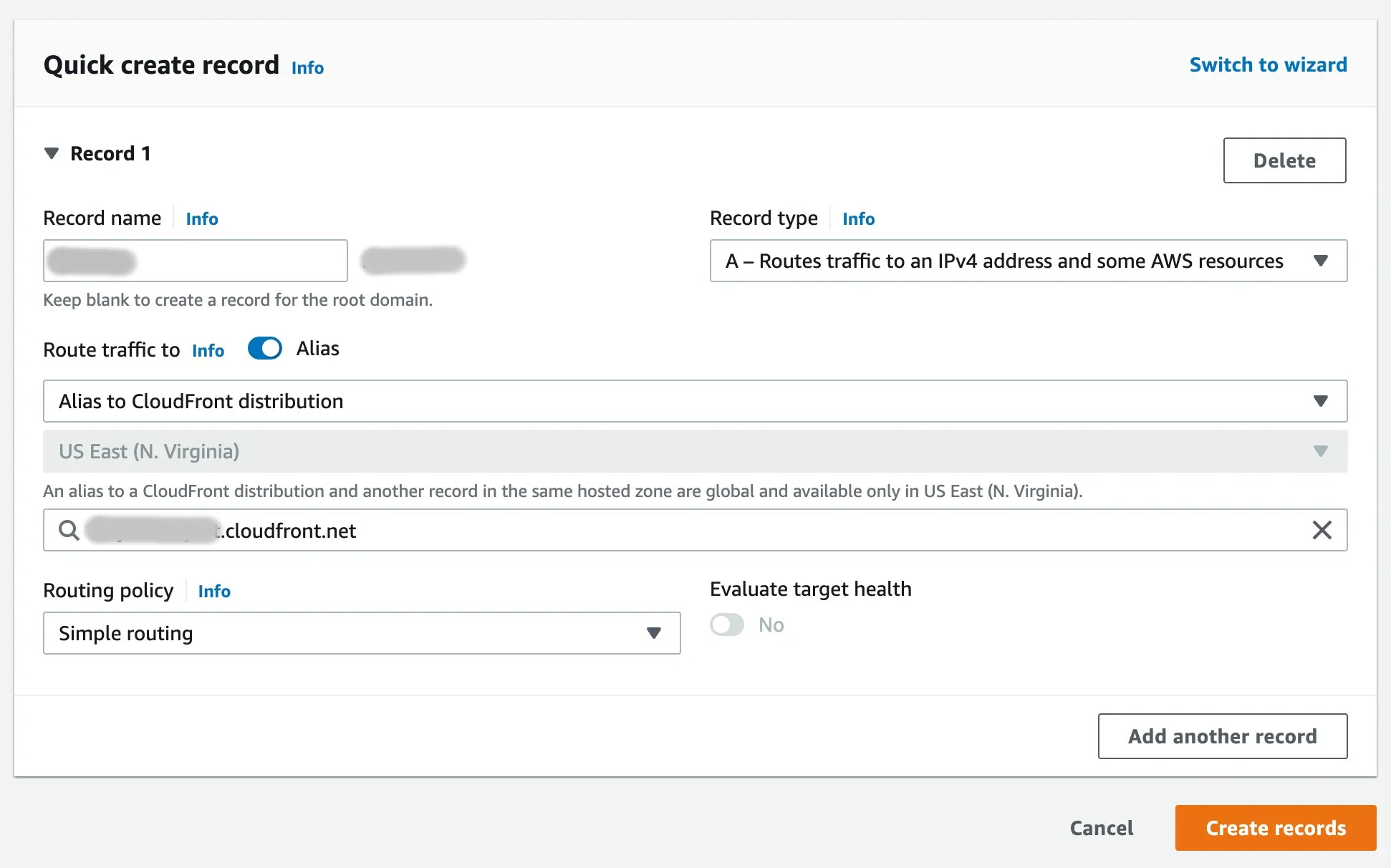Toggle the Alias switch off
1391x868 pixels.
pos(265,349)
